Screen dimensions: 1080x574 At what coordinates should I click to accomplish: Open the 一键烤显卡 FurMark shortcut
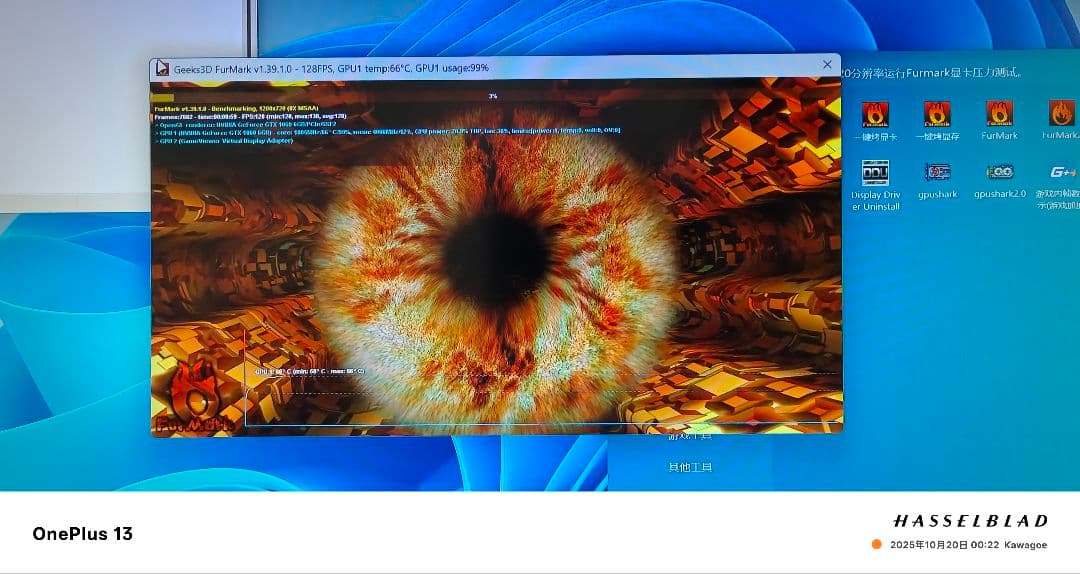pyautogui.click(x=875, y=117)
